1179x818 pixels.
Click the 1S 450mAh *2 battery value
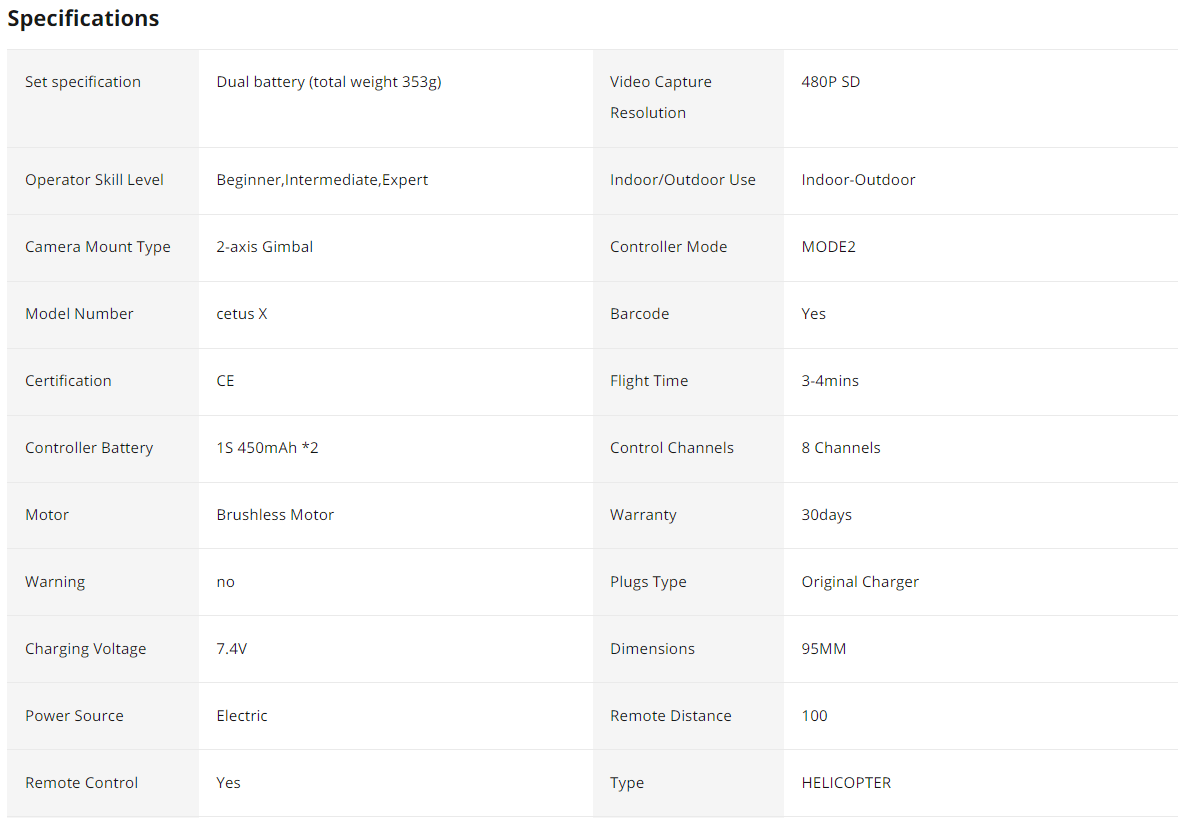tap(267, 447)
